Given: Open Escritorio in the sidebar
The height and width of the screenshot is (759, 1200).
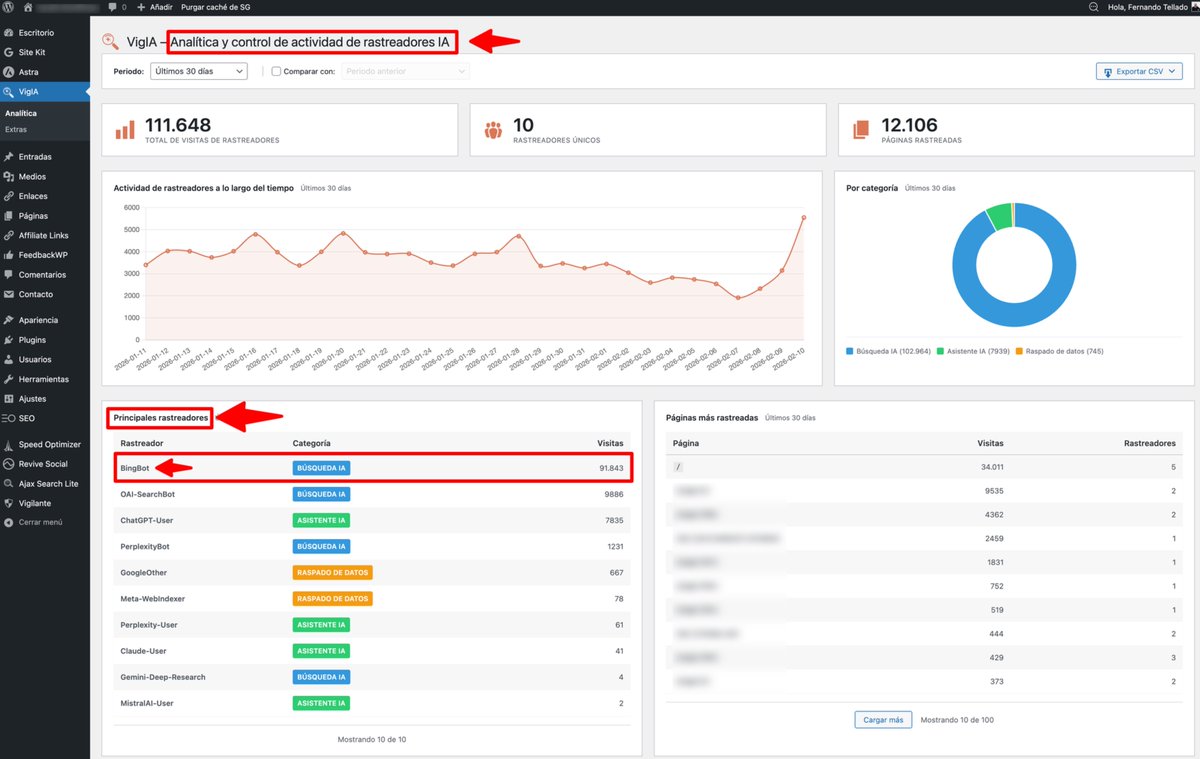Looking at the screenshot, I should point(36,33).
